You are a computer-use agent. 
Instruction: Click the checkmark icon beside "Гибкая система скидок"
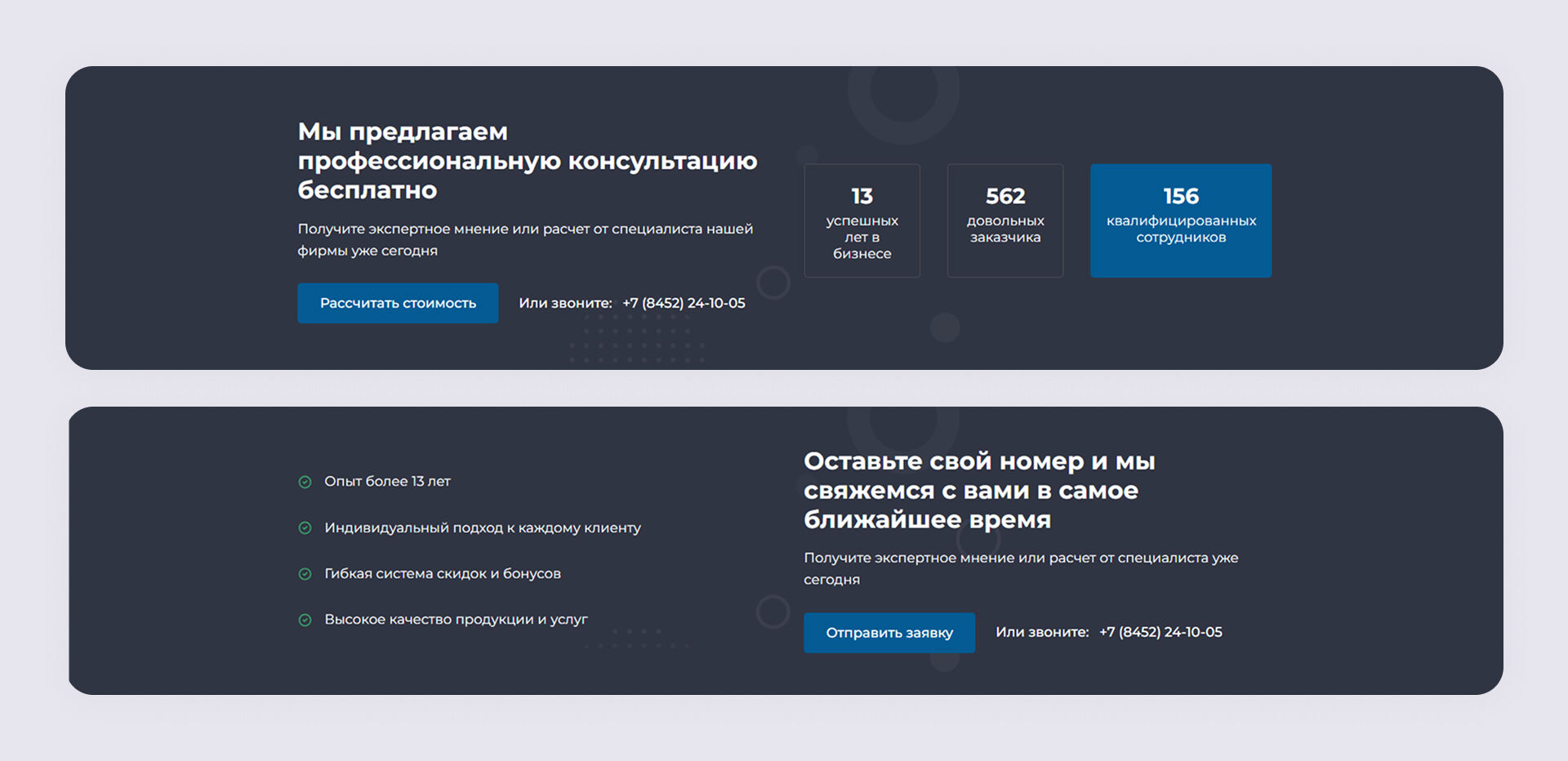tap(305, 574)
